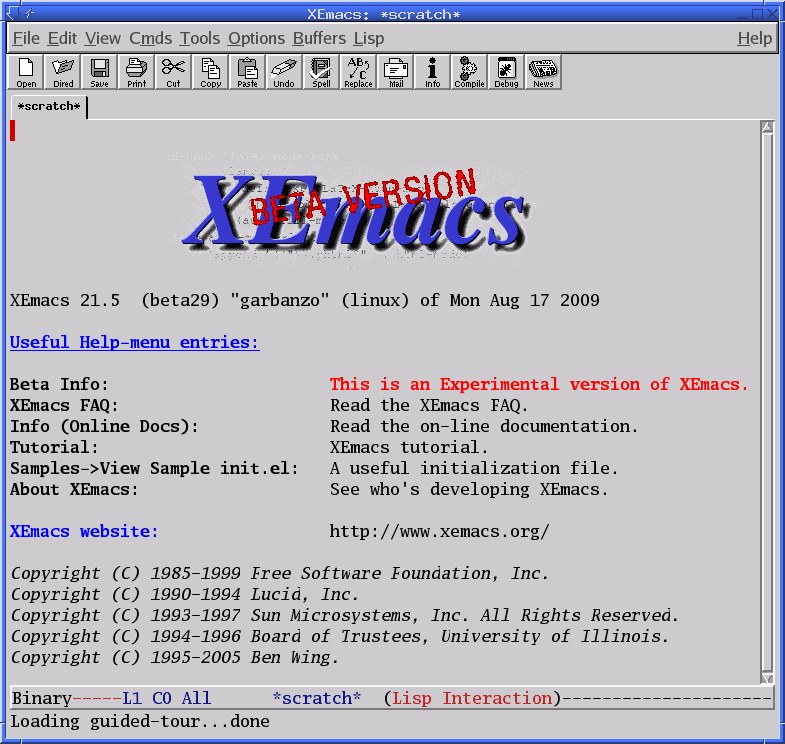Viewport: 785px width, 744px height.
Task: Click "Read the XEmacs FAQ." description text
Action: pyautogui.click(x=429, y=406)
